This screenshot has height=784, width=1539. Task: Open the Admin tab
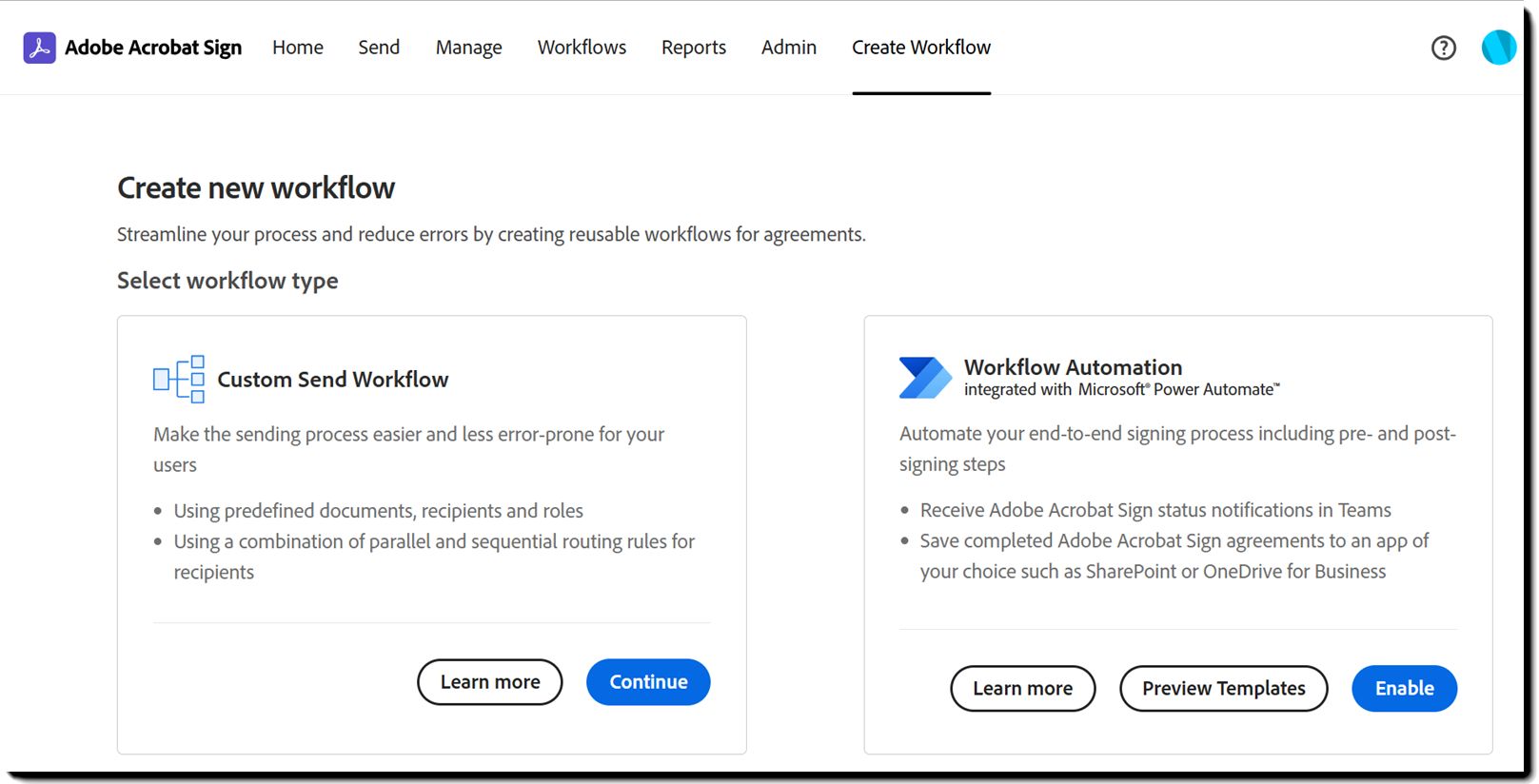789,48
